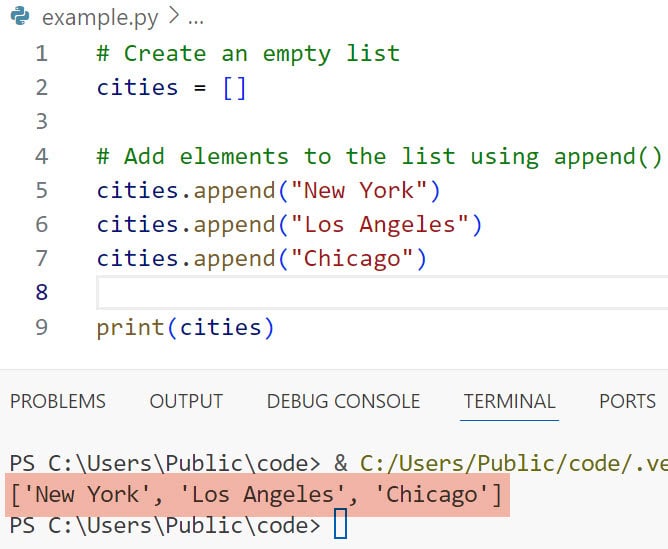Open the DEBUG CONSOLE tab
The height and width of the screenshot is (549, 668).
[343, 401]
